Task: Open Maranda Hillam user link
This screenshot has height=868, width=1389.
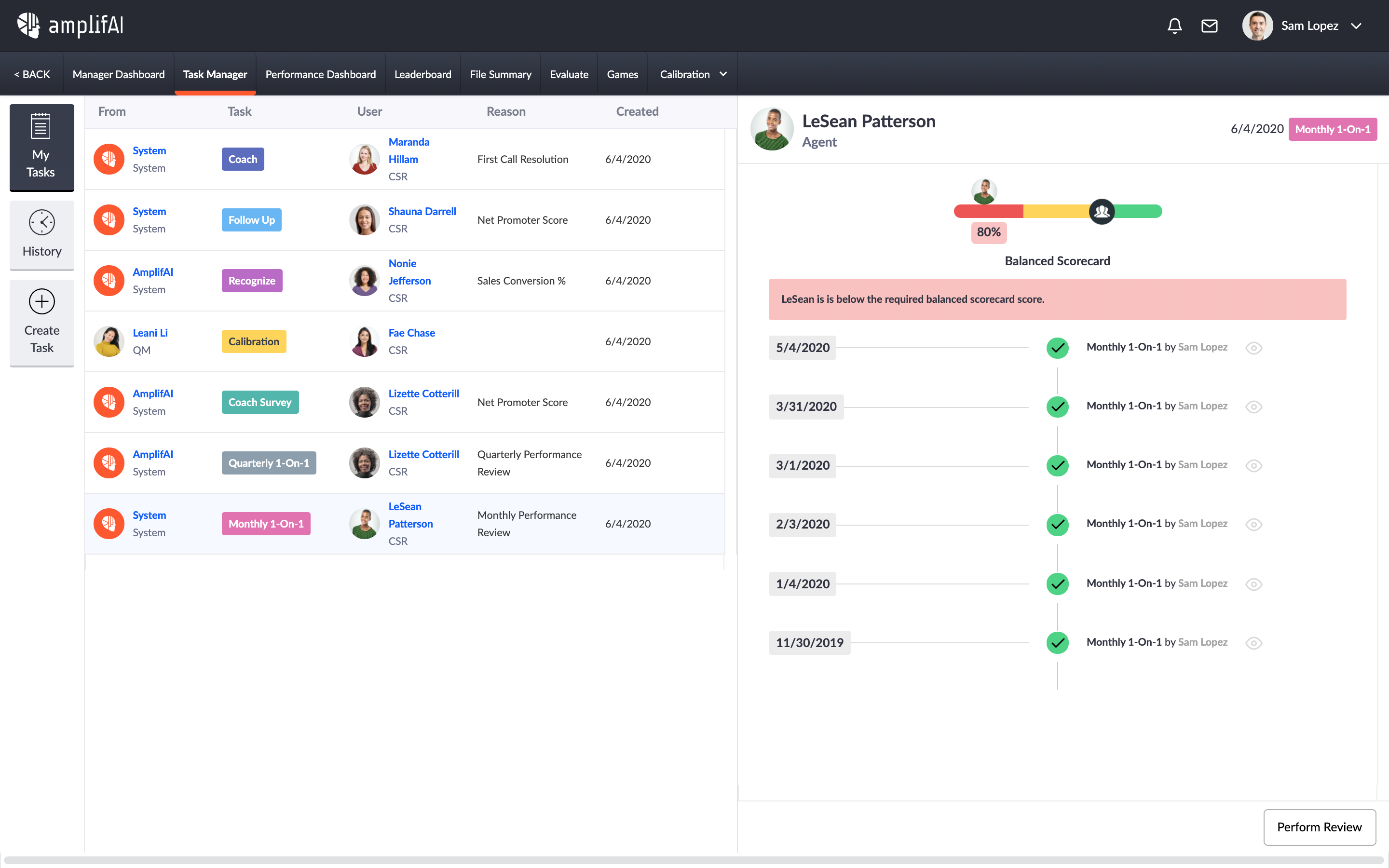Action: [x=408, y=150]
